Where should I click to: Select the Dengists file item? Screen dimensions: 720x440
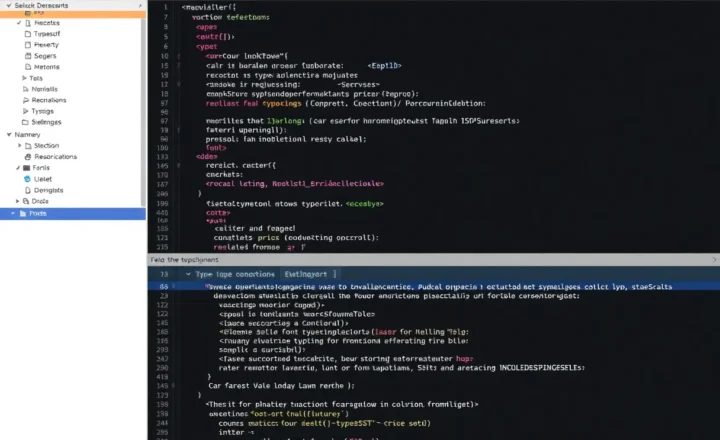pos(48,190)
